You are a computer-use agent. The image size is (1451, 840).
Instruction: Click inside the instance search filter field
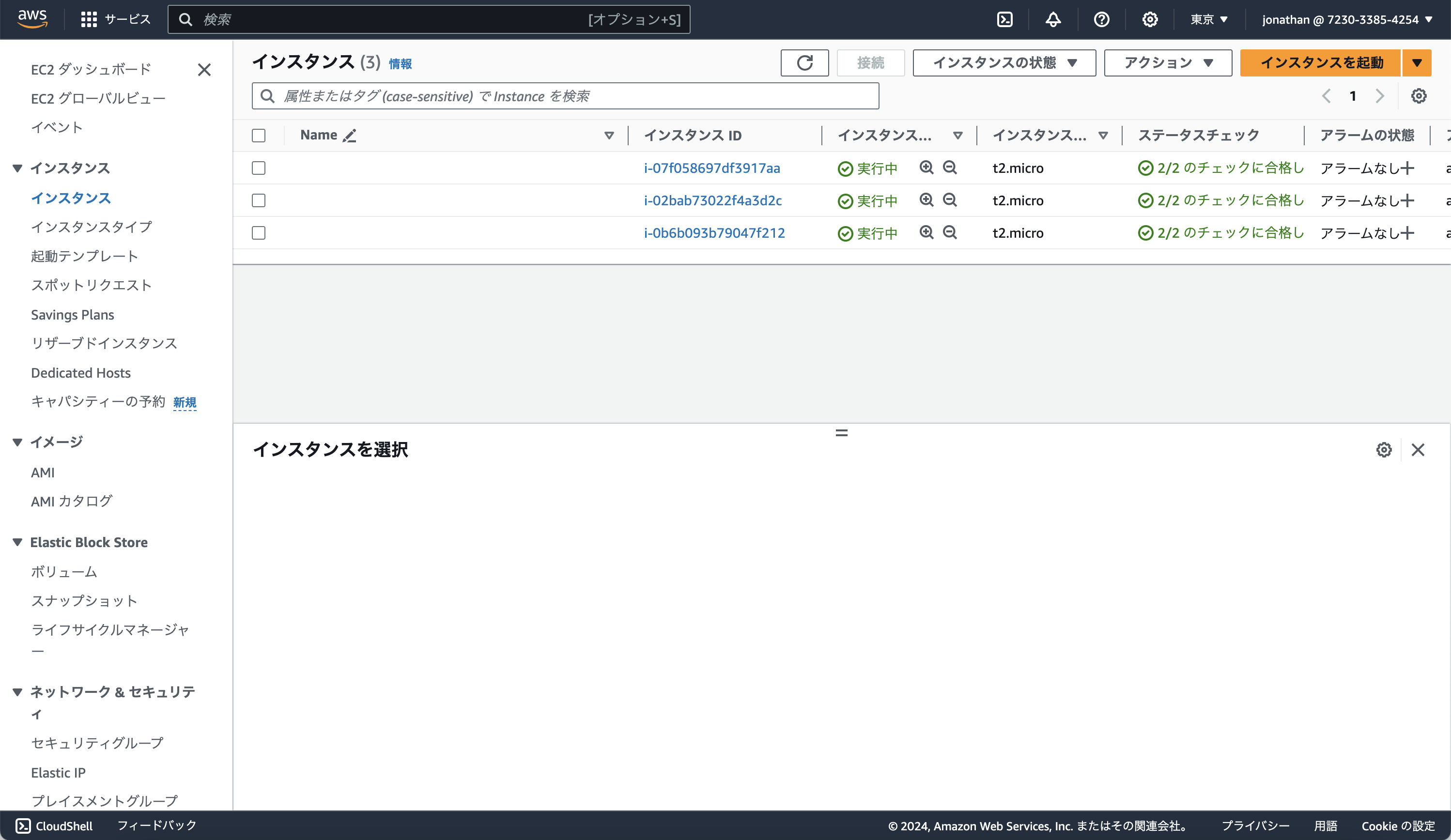[x=564, y=95]
